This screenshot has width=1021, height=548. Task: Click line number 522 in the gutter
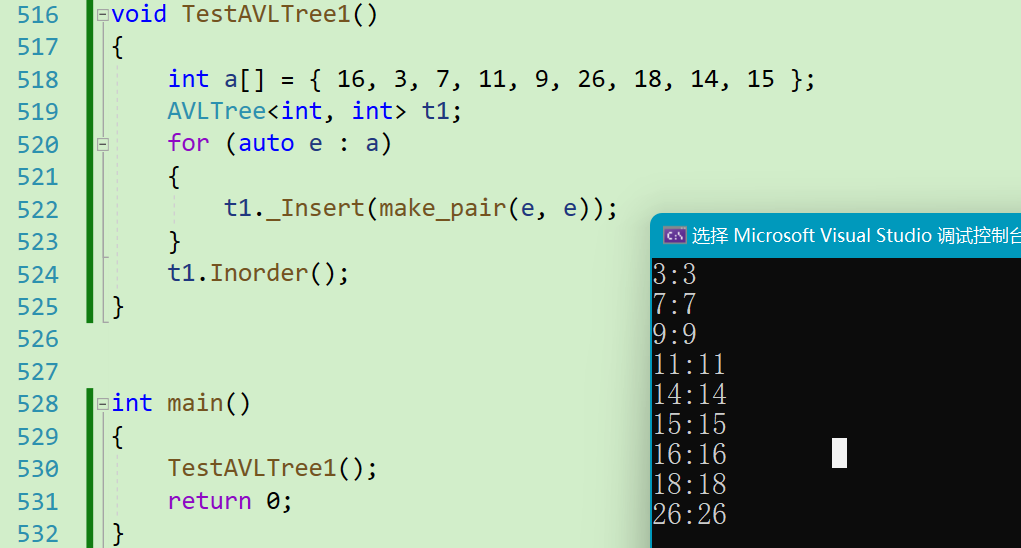point(38,210)
